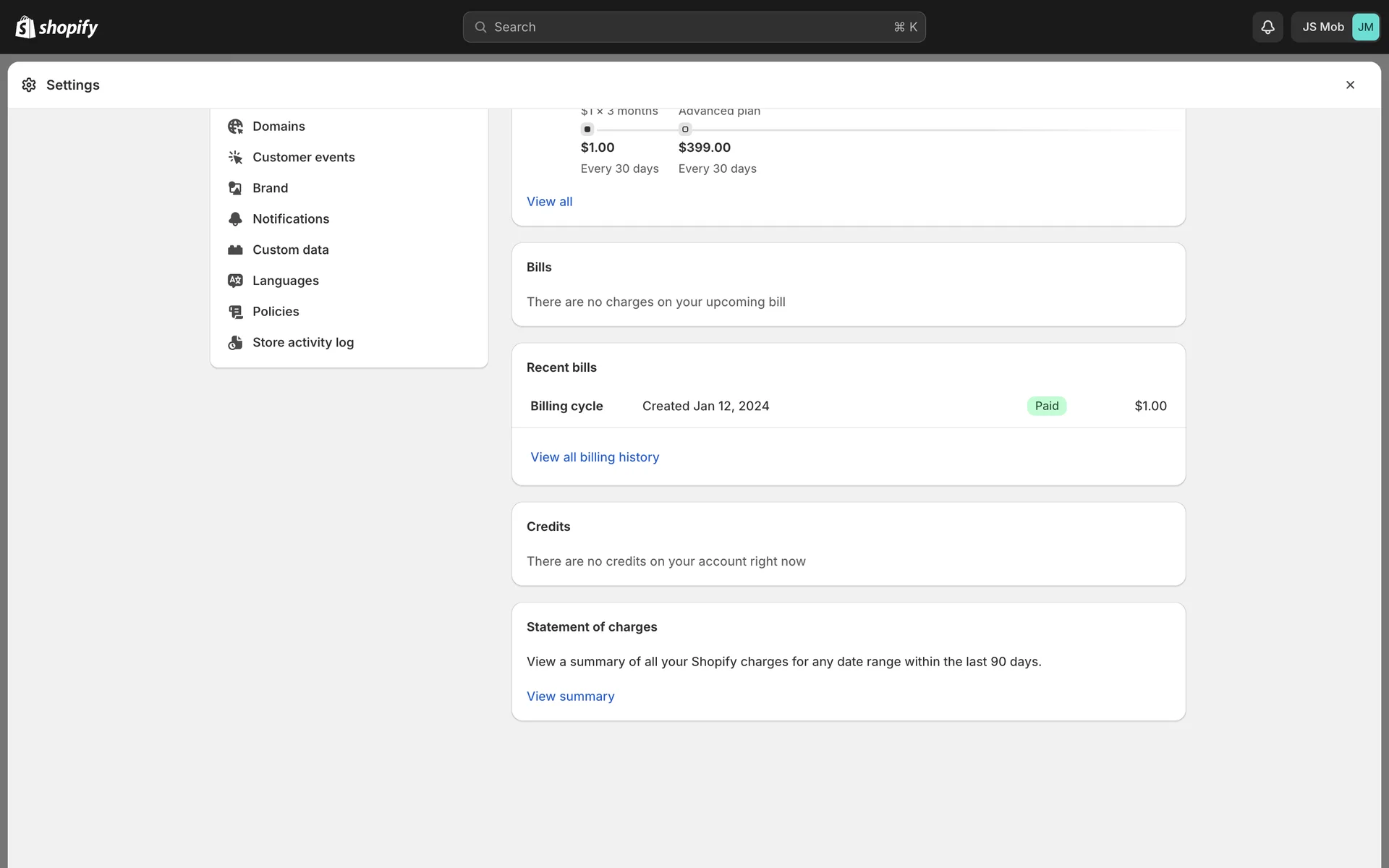This screenshot has height=868, width=1389.
Task: Click the Languages translate icon
Action: point(235,281)
